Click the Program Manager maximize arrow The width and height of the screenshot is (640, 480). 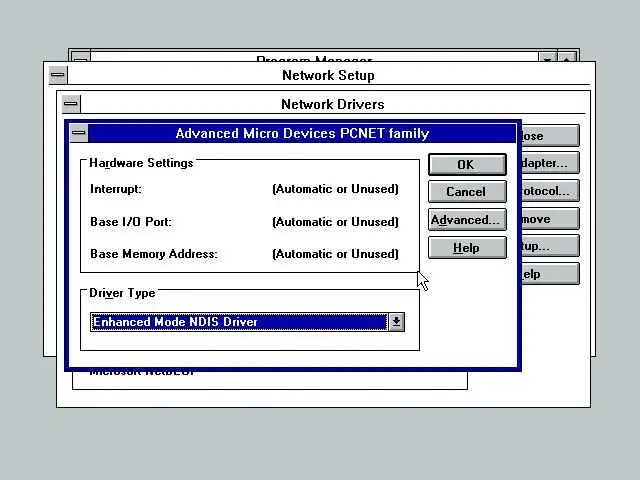(x=567, y=57)
